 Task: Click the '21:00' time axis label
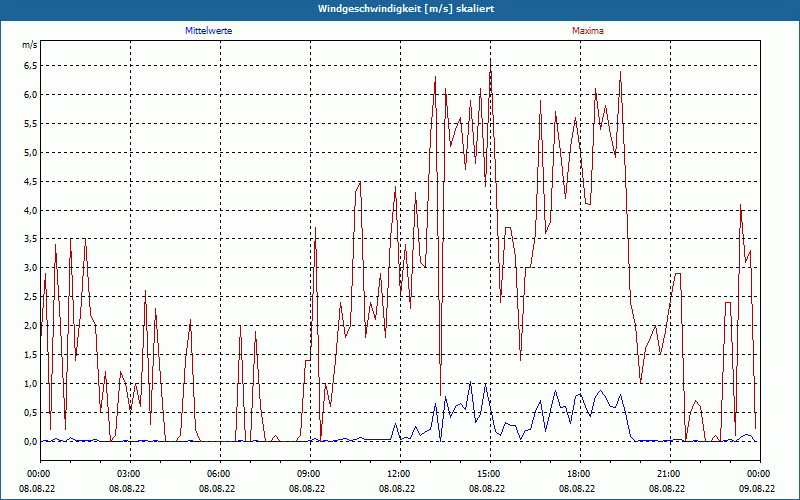[670, 474]
